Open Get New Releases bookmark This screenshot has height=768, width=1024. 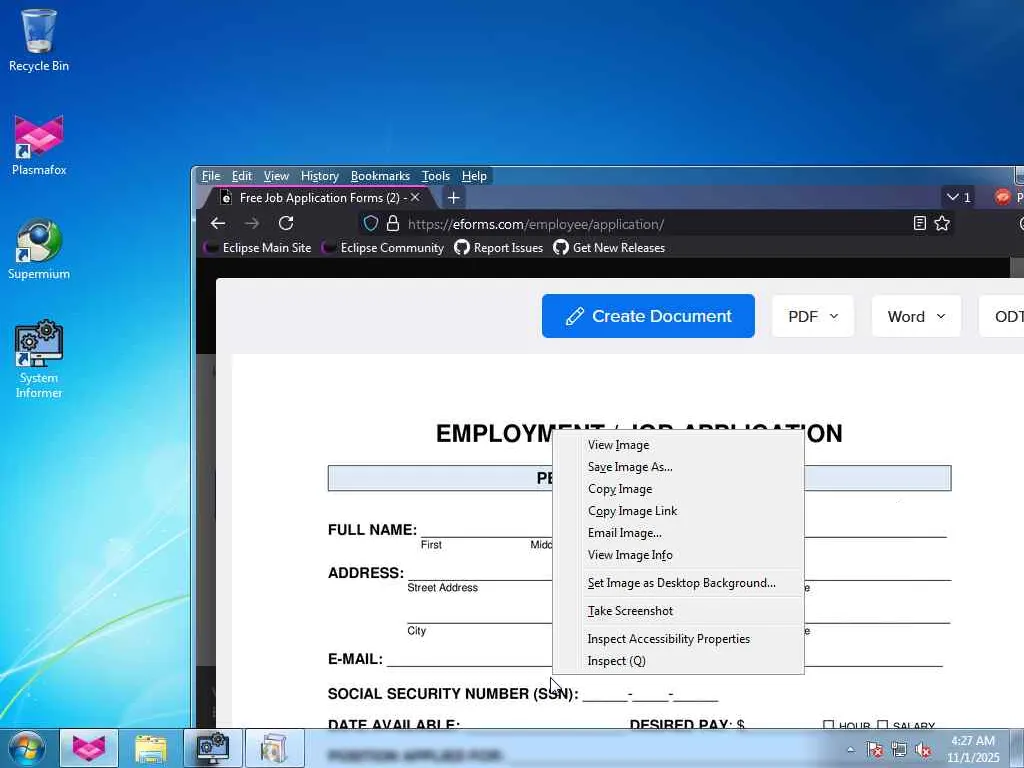pos(610,248)
